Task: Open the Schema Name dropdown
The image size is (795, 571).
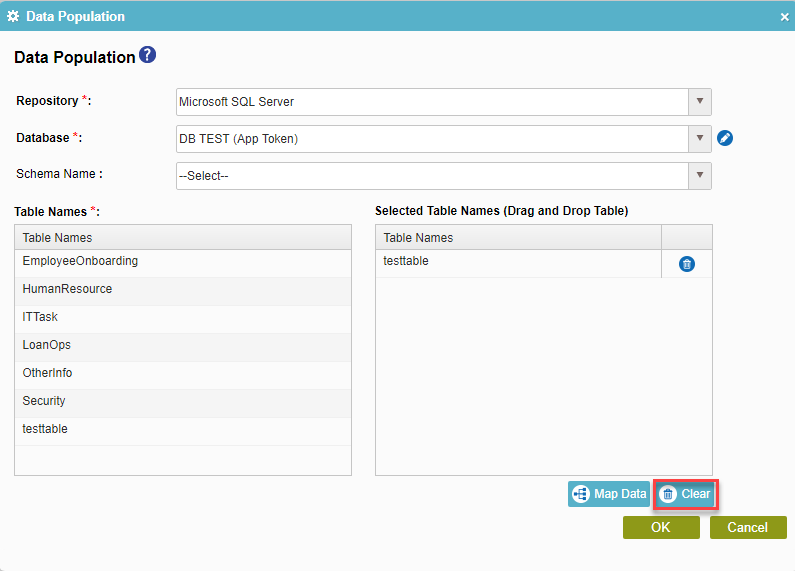Action: [x=700, y=176]
